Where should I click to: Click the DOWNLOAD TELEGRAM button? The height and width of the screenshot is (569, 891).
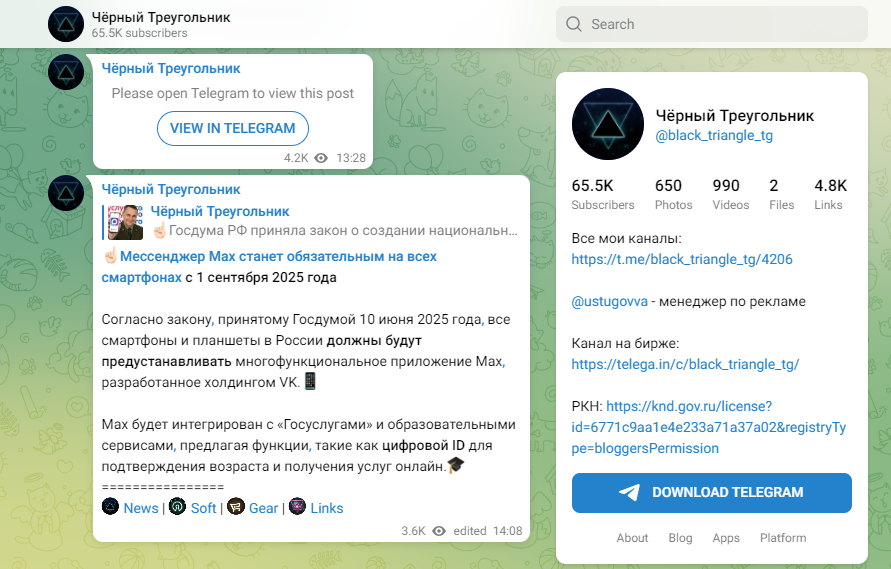[x=711, y=493]
